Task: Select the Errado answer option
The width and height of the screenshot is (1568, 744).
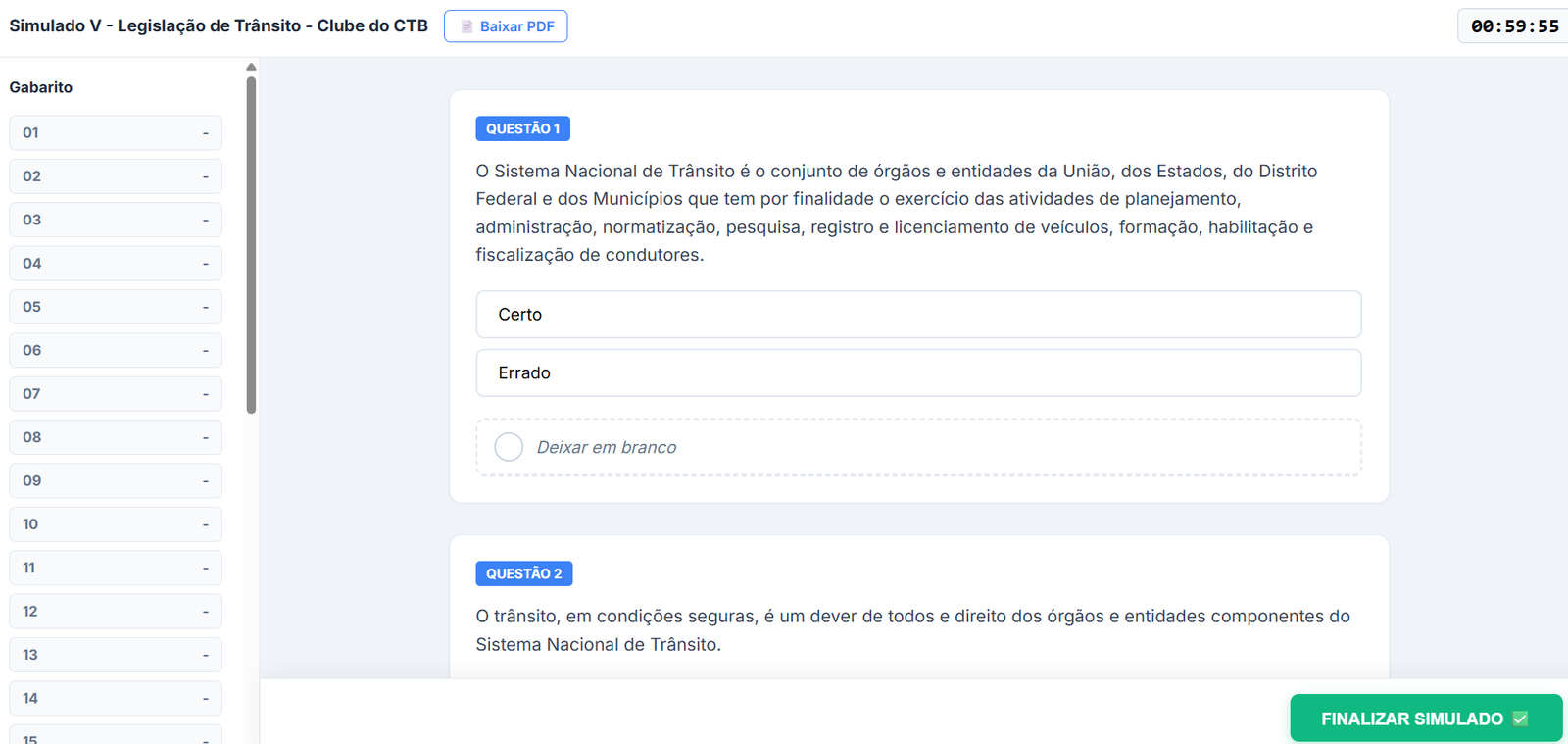Action: pyautogui.click(x=917, y=373)
